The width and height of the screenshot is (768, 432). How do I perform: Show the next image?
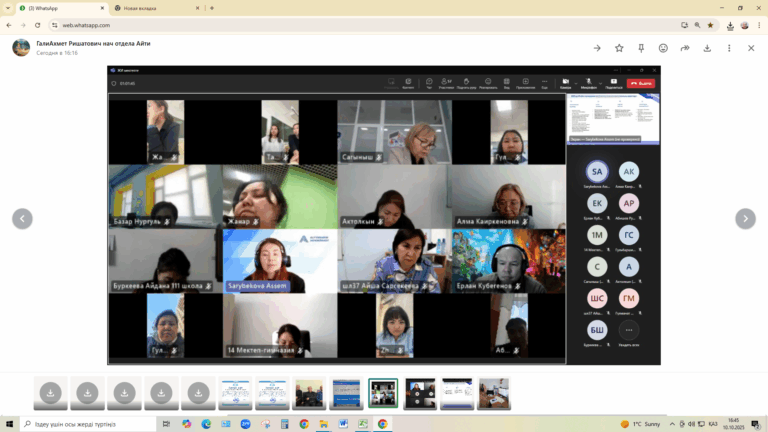[x=745, y=218]
